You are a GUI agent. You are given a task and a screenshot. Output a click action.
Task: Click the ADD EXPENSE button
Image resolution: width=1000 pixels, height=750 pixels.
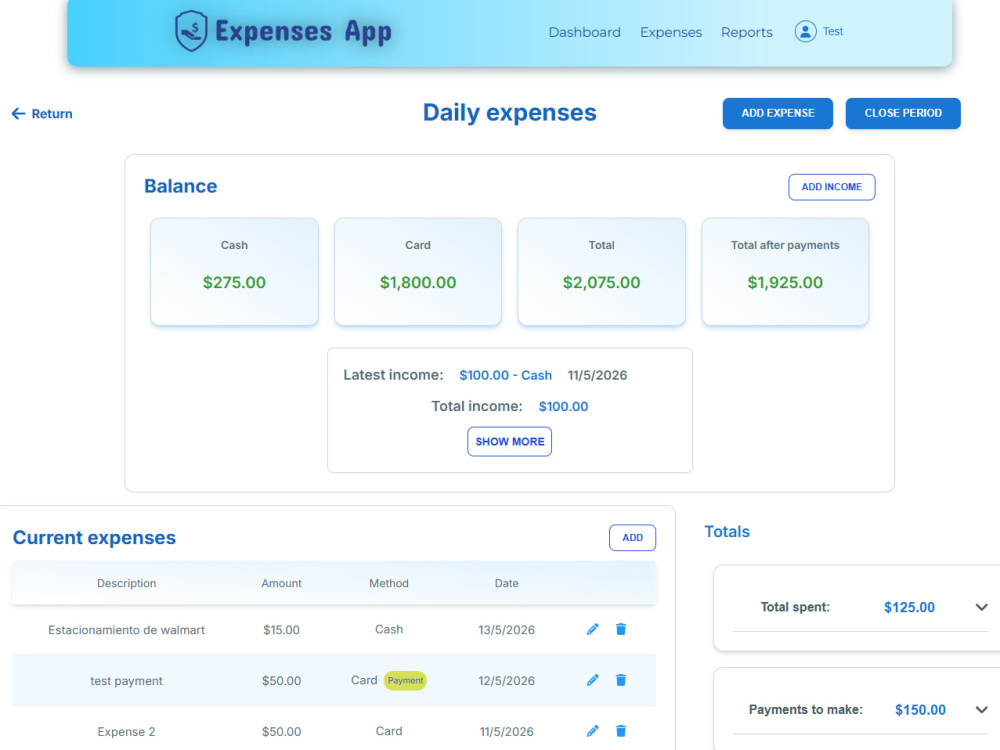(777, 113)
